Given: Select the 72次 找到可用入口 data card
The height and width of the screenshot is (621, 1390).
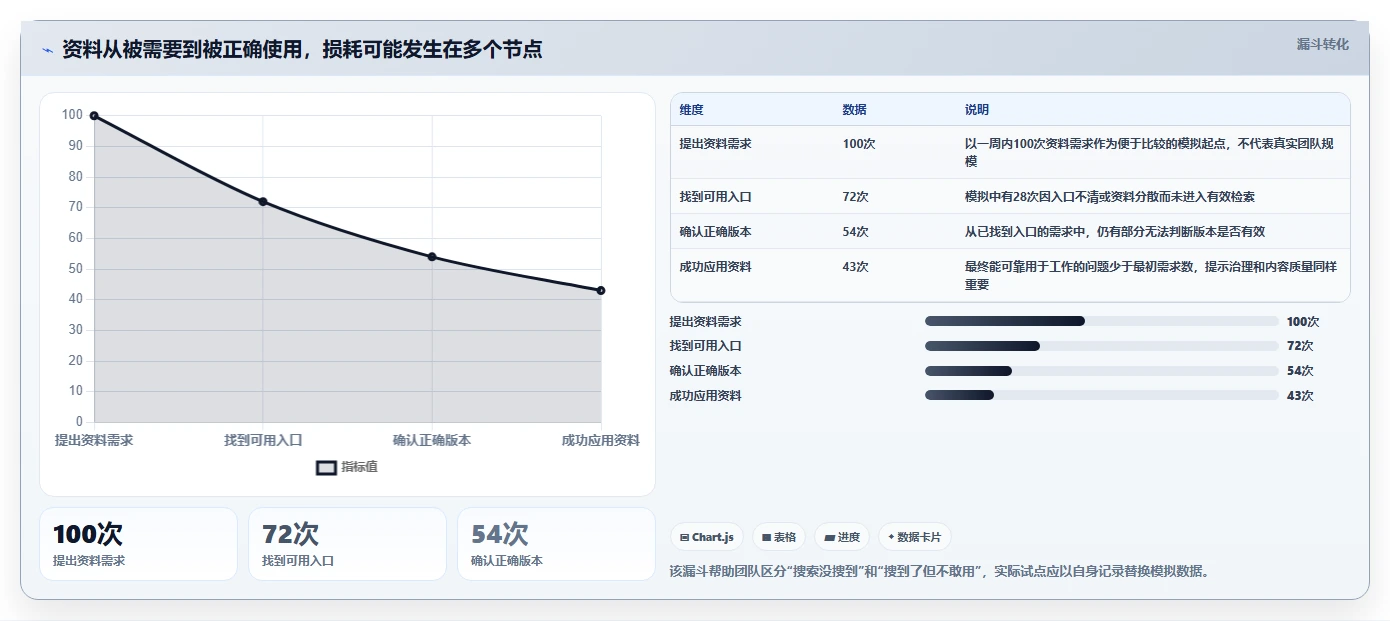Looking at the screenshot, I should 347,544.
